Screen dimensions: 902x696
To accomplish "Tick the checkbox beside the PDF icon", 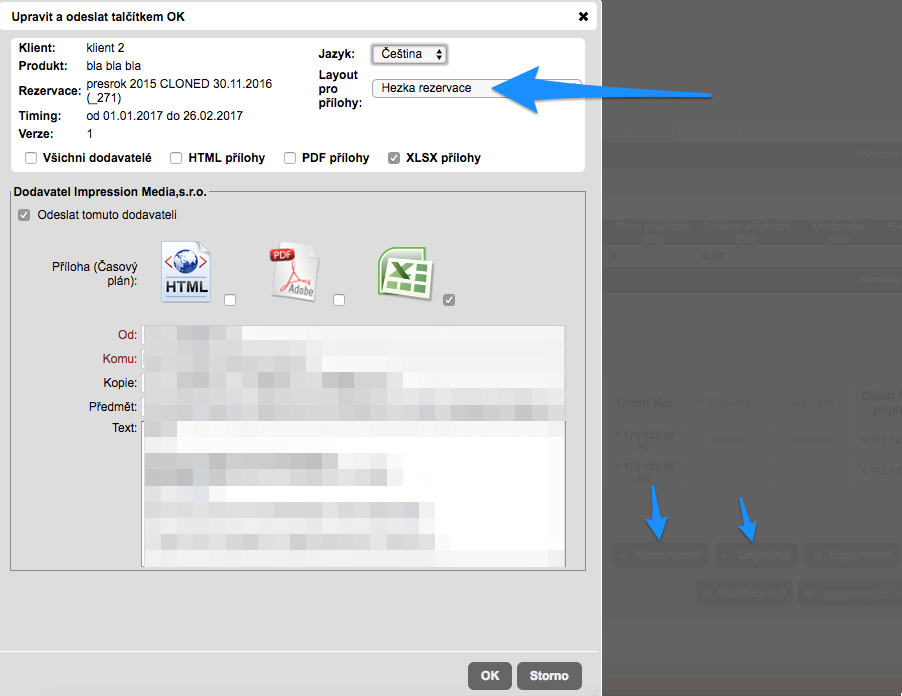I will pyautogui.click(x=339, y=300).
